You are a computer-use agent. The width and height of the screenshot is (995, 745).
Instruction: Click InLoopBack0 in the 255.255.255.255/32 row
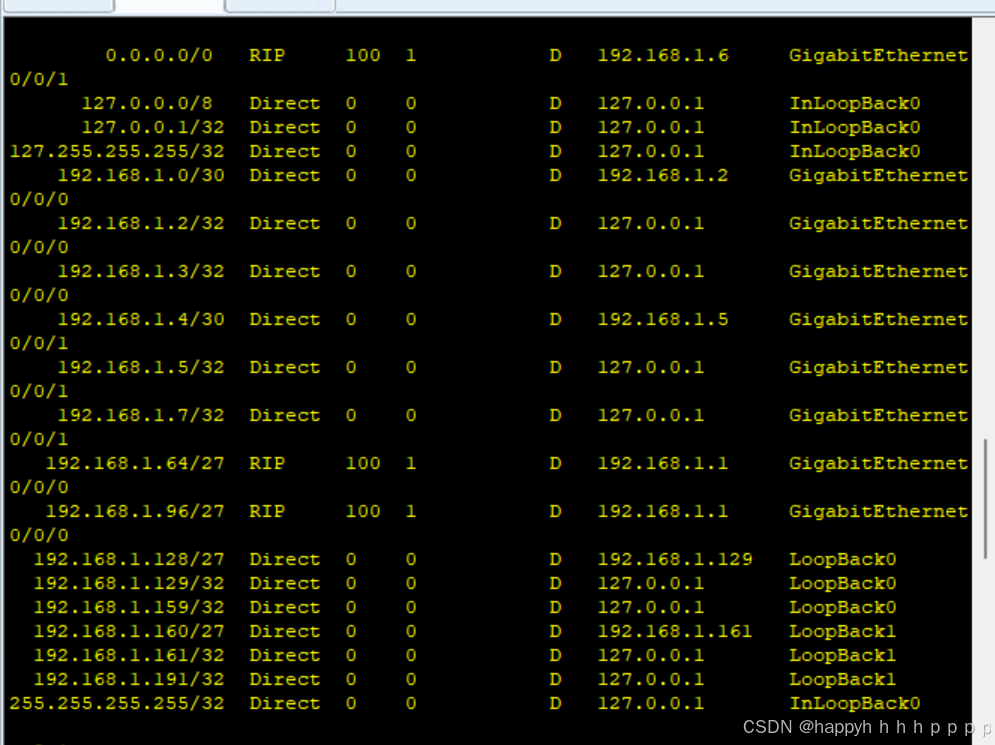point(855,703)
